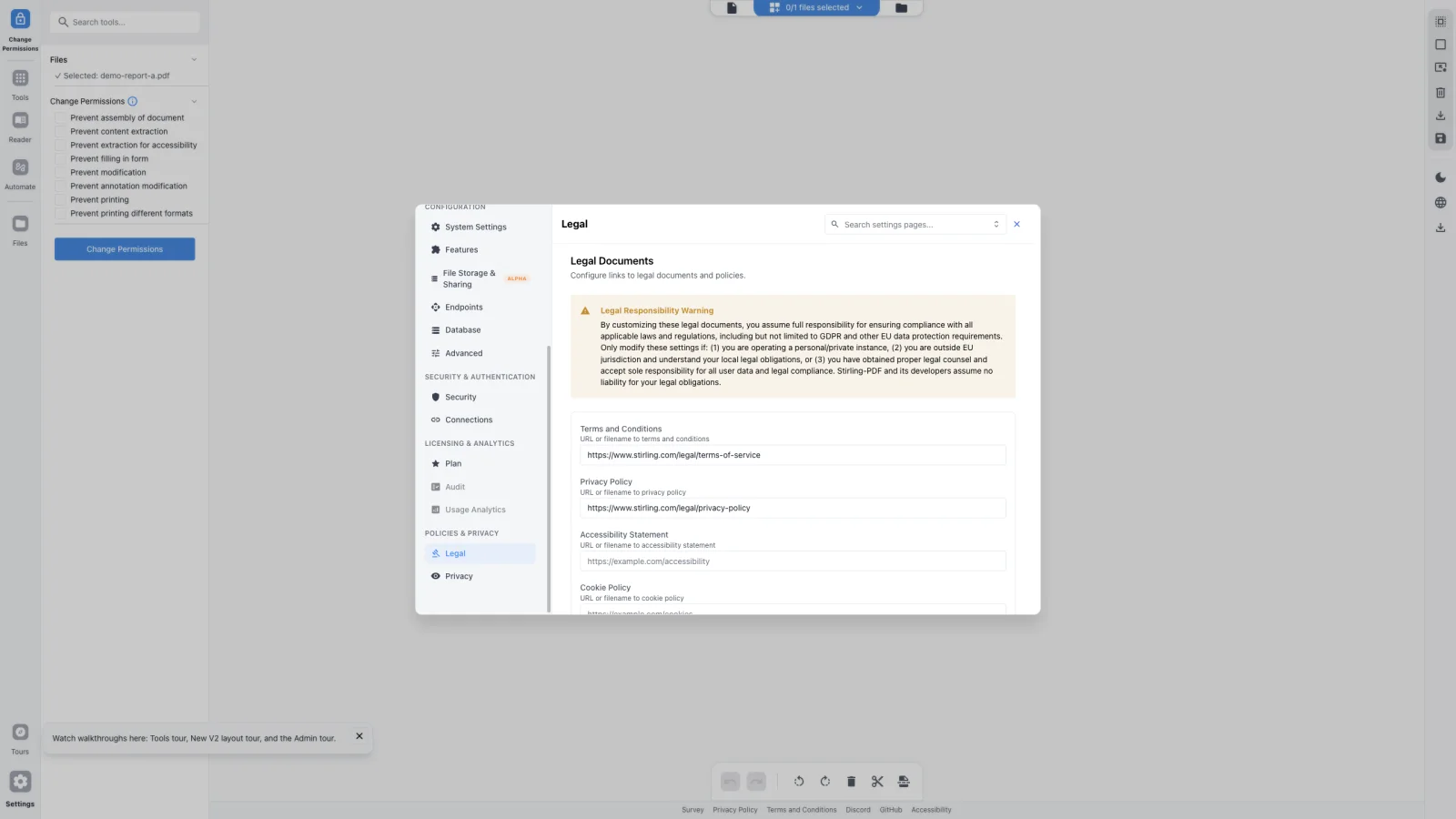Open Usage Analytics settings page
Image resolution: width=1456 pixels, height=819 pixels.
pyautogui.click(x=480, y=511)
